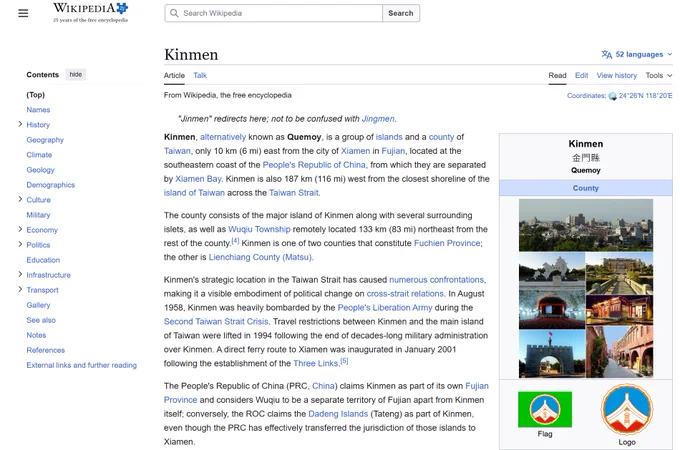Open the Kinmen logo image

tap(627, 409)
